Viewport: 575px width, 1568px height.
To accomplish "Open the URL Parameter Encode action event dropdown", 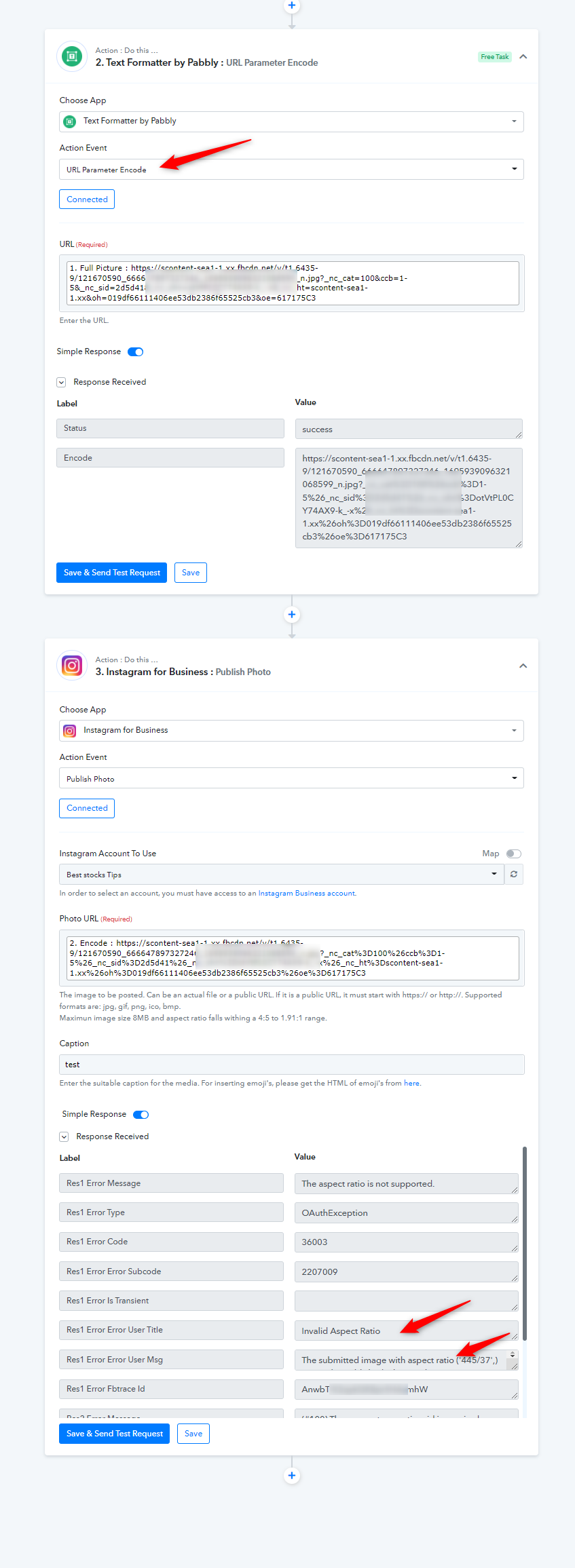I will click(x=291, y=169).
